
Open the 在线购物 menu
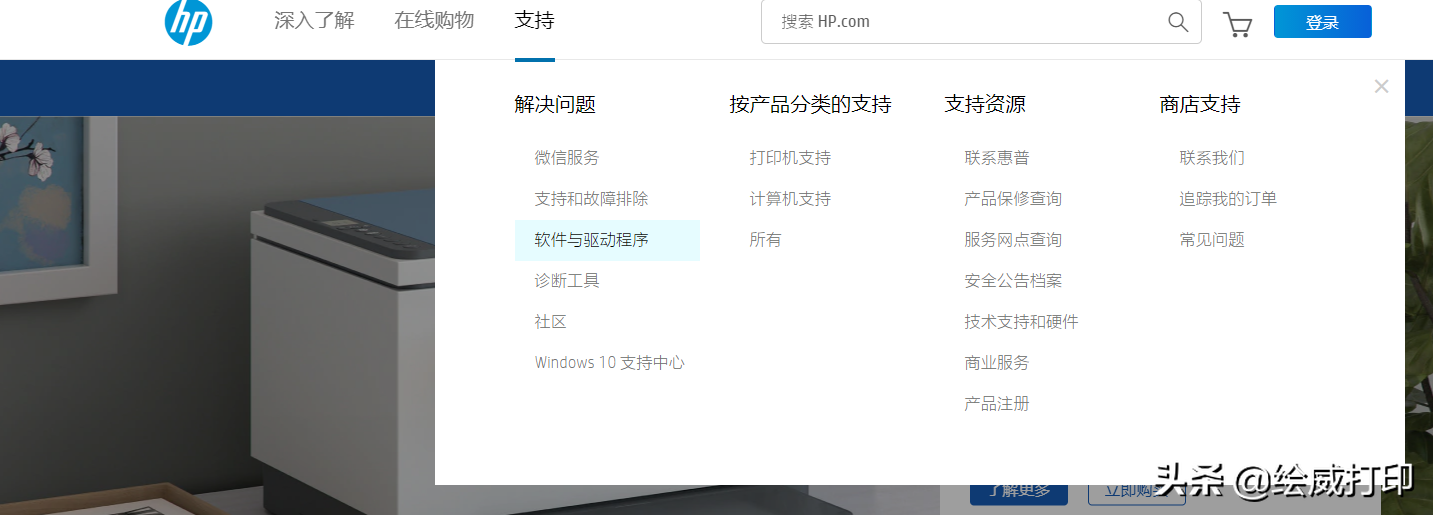[x=434, y=21]
